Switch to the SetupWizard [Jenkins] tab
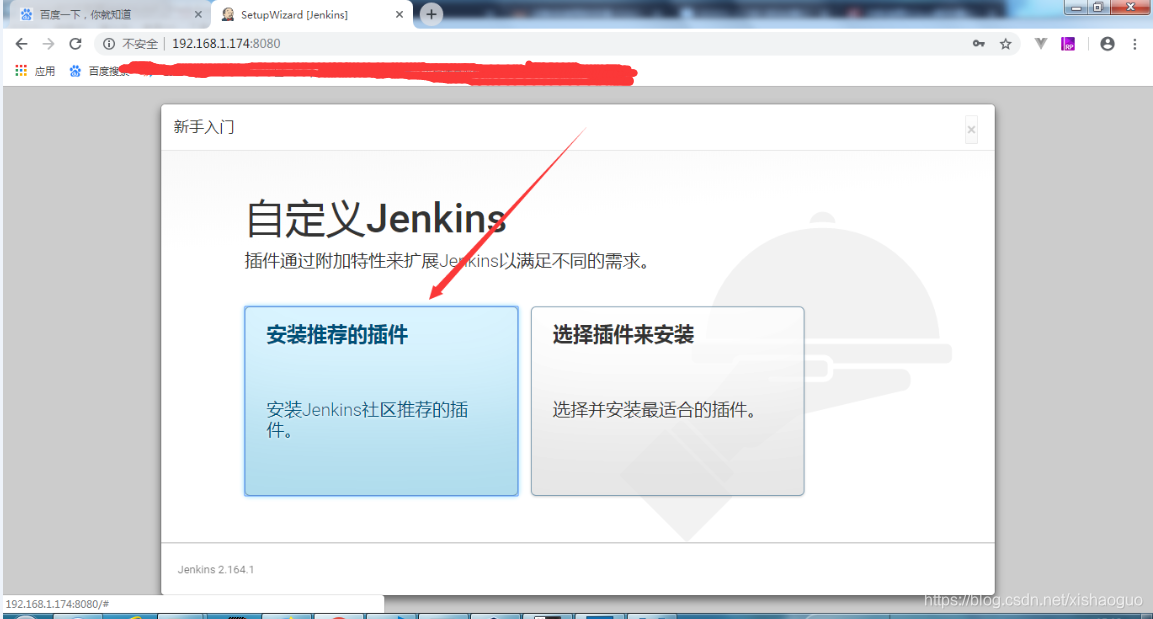The height and width of the screenshot is (619, 1153). tap(313, 15)
